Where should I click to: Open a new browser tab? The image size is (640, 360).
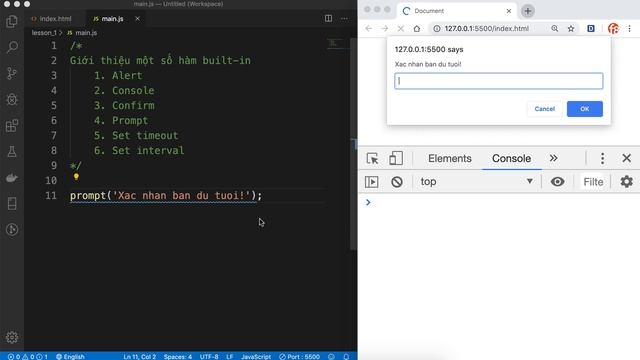(527, 11)
